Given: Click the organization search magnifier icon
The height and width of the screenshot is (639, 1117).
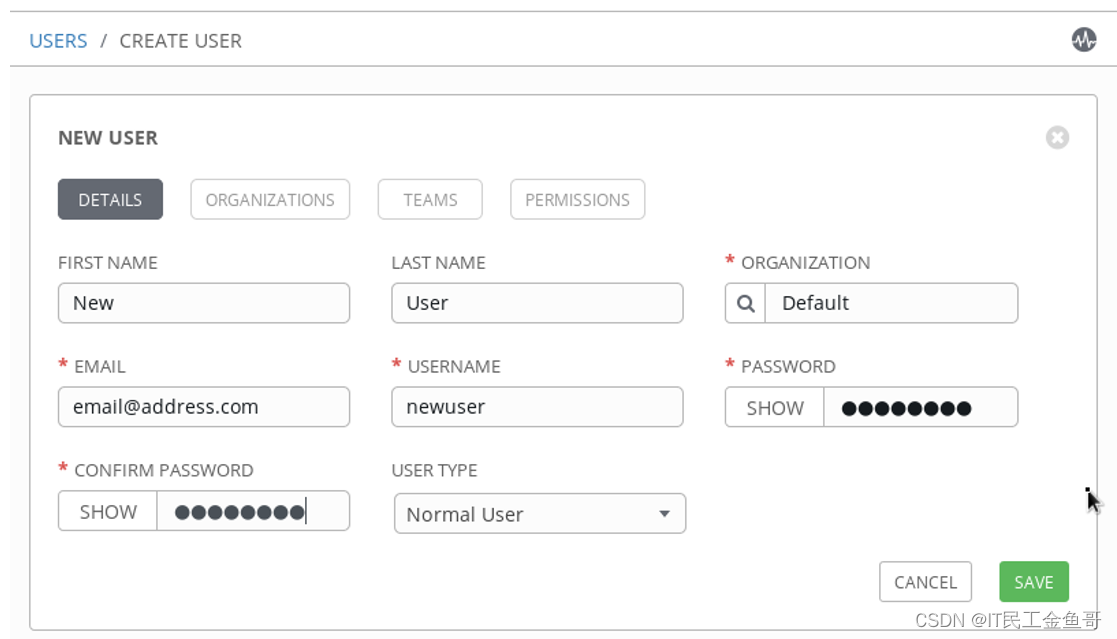Looking at the screenshot, I should click(745, 303).
